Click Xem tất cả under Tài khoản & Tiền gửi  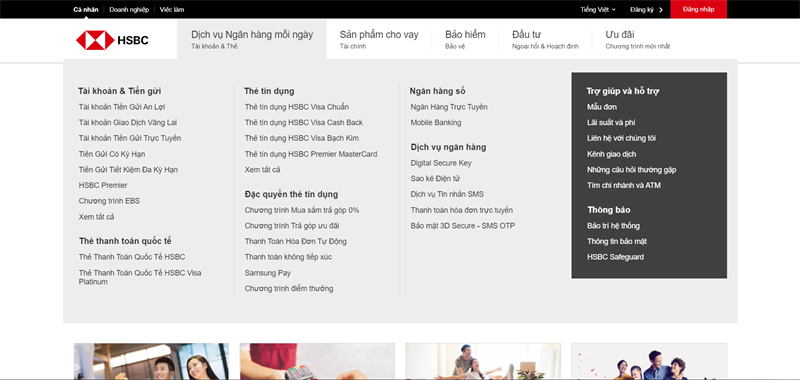coord(96,217)
